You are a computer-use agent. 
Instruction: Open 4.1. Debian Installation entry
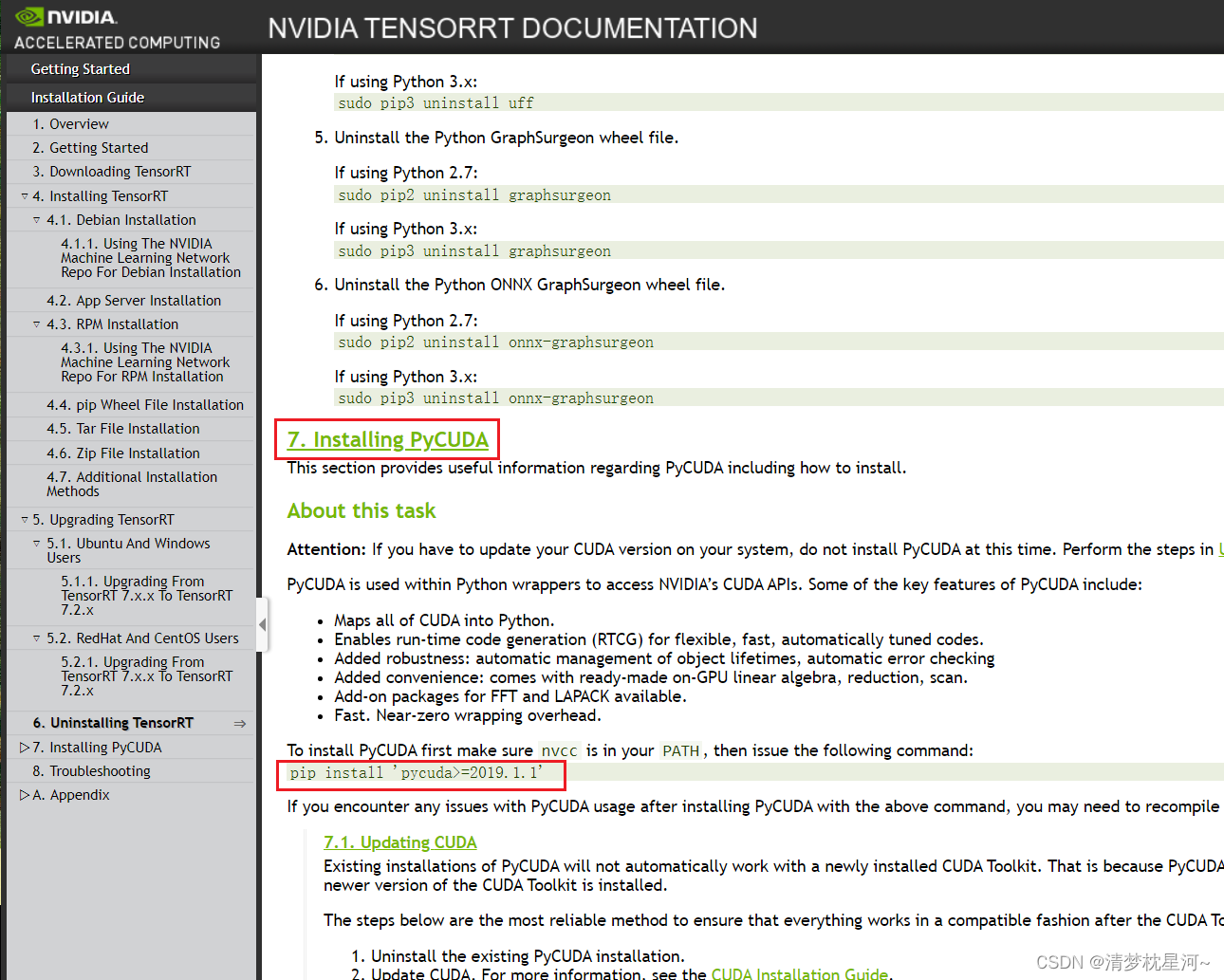point(121,220)
